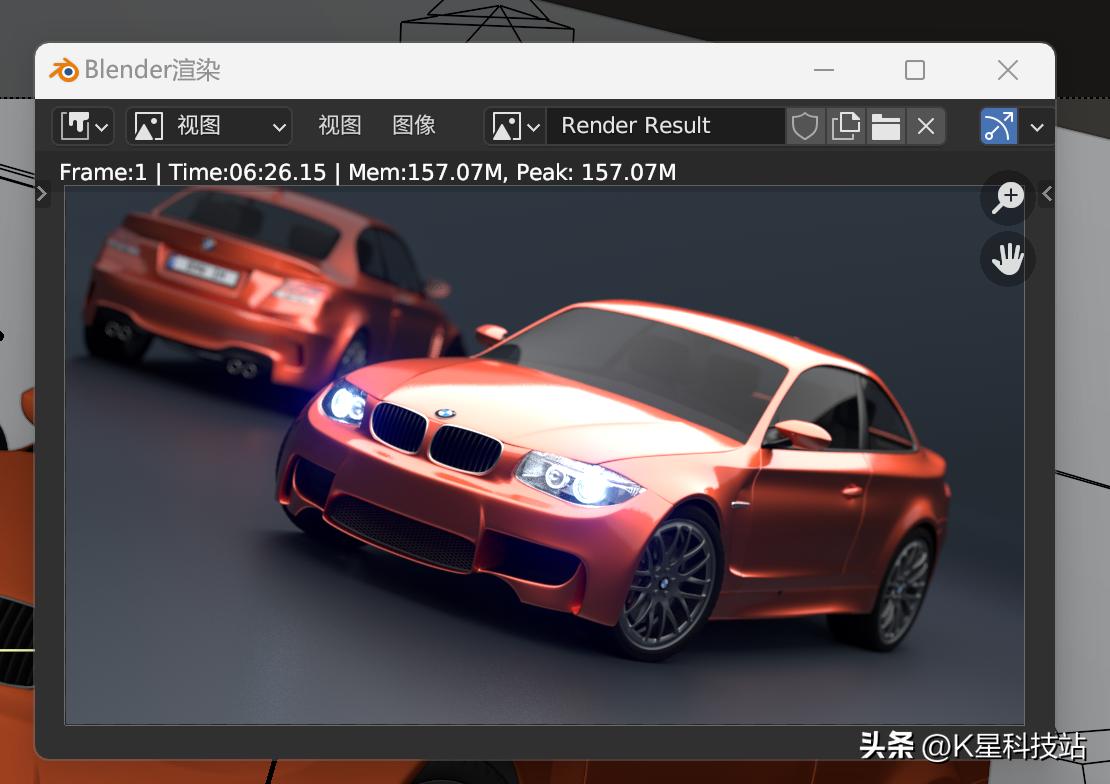This screenshot has width=1110, height=784.
Task: Click the pan hand gizmo
Action: pyautogui.click(x=1007, y=259)
